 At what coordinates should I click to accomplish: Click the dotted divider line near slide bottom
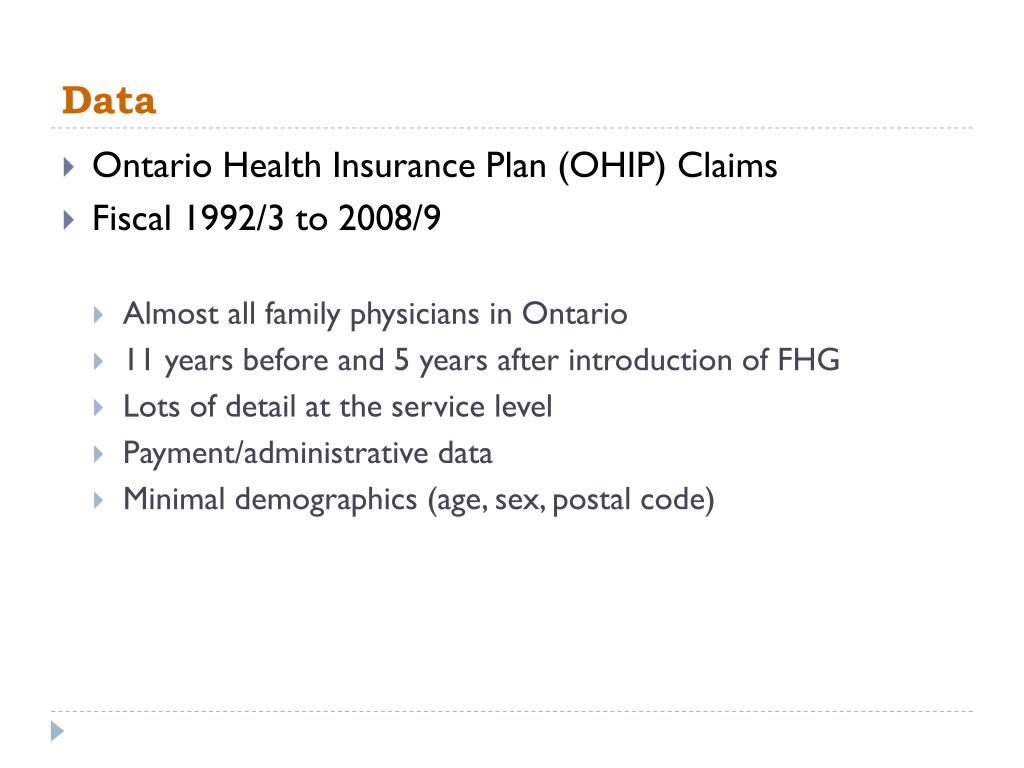tap(512, 711)
